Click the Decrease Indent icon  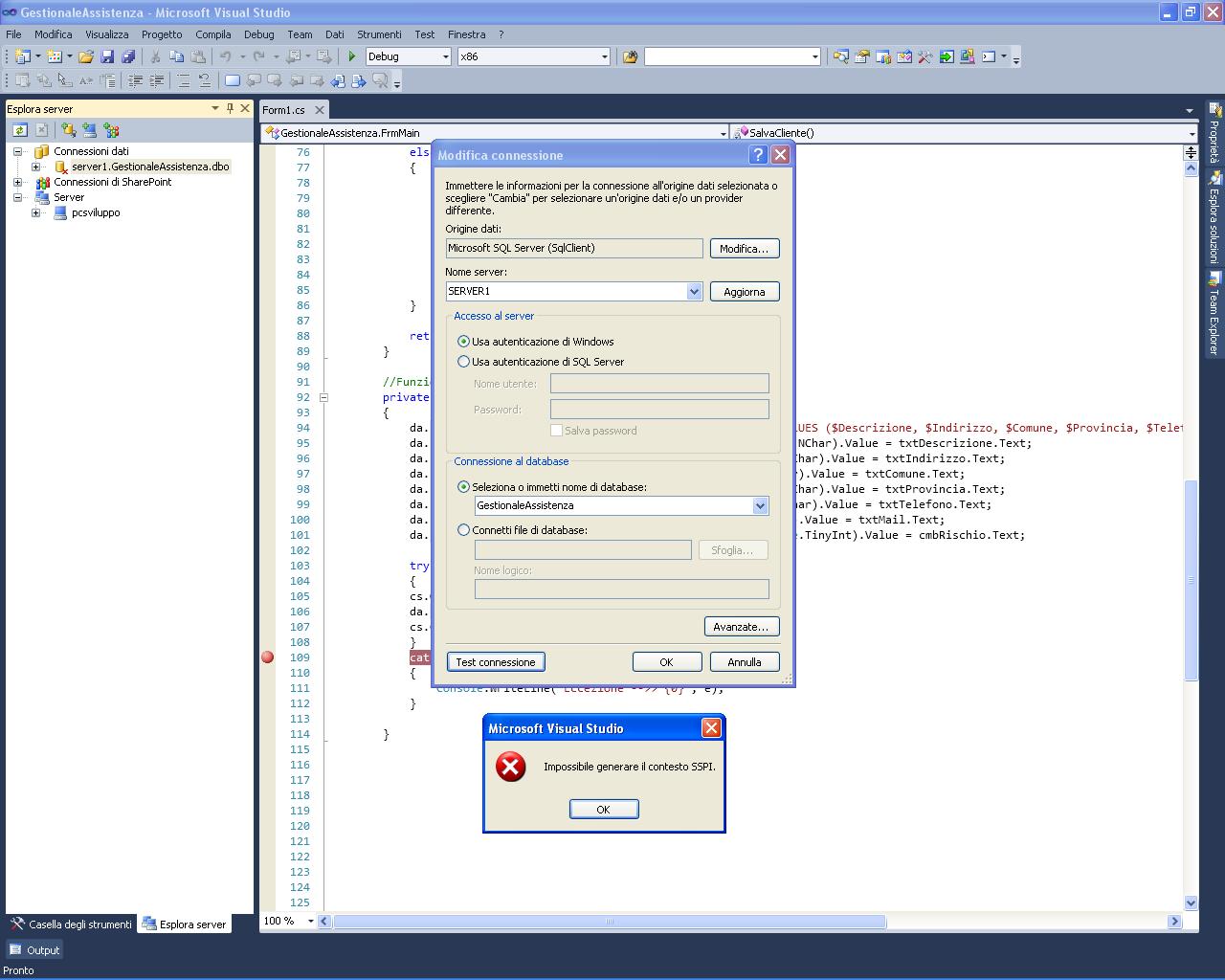[135, 80]
